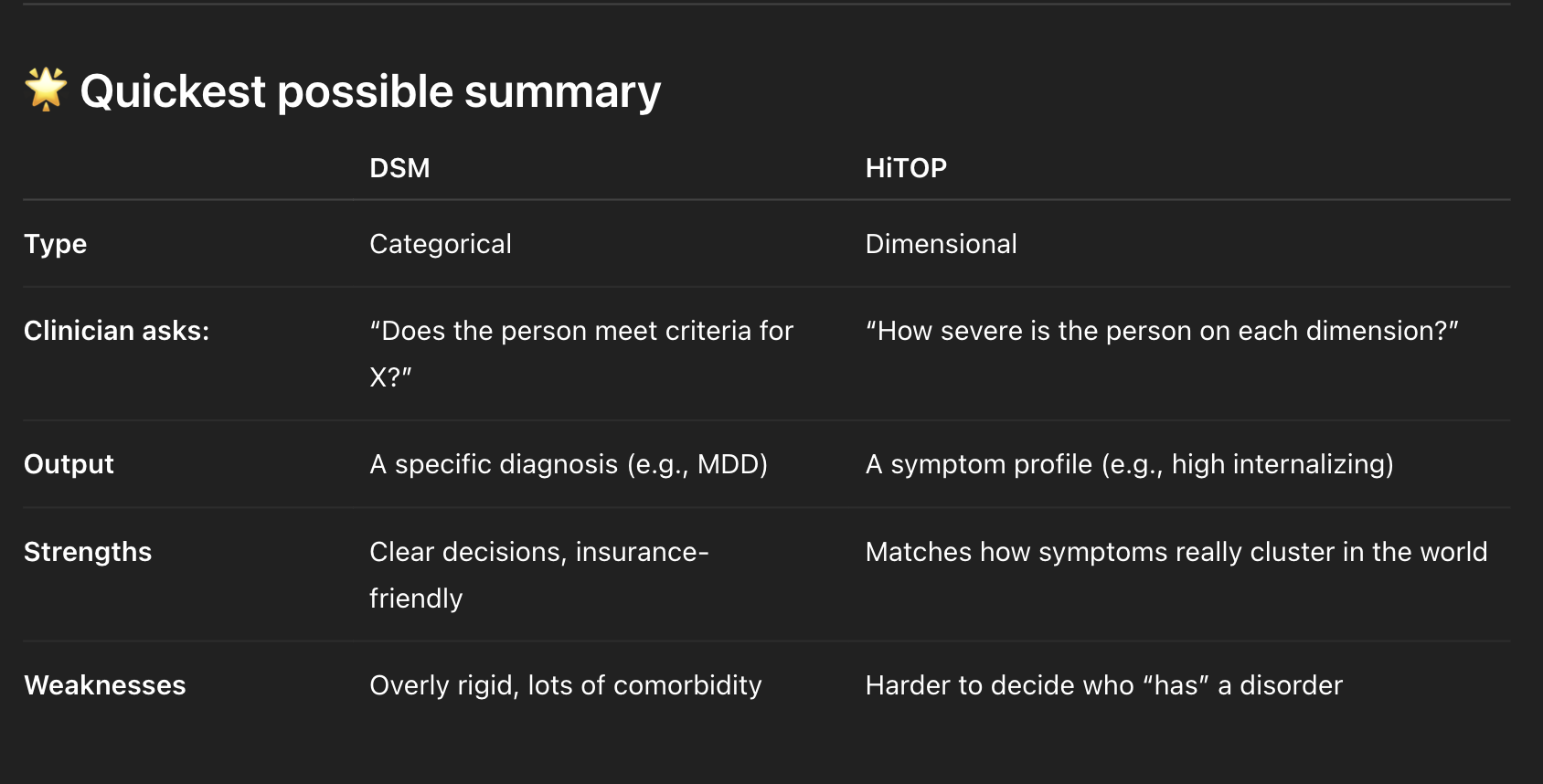This screenshot has height=784, width=1543.
Task: Click the "Weaknesses" row label
Action: click(104, 685)
